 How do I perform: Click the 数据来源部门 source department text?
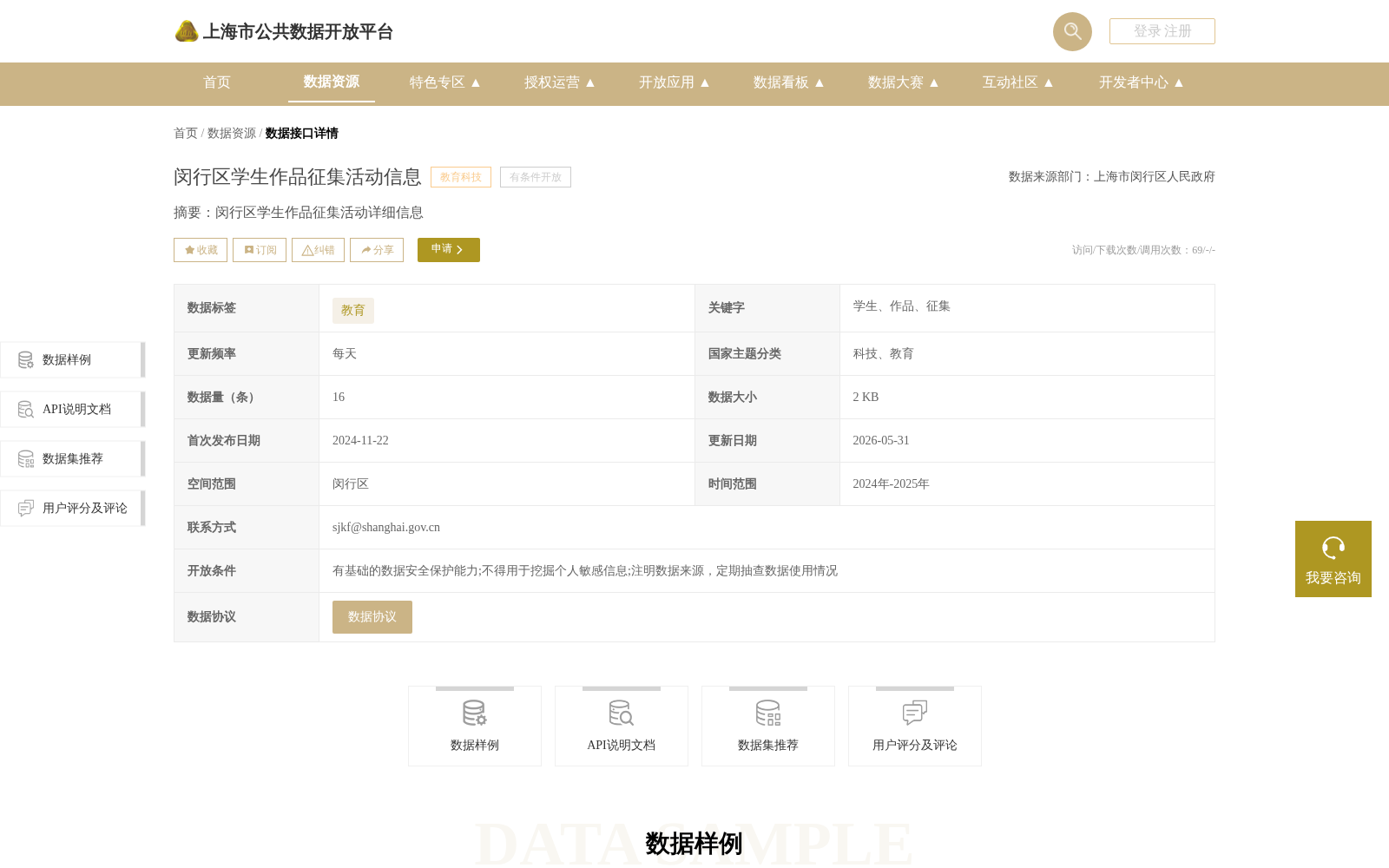1112,177
